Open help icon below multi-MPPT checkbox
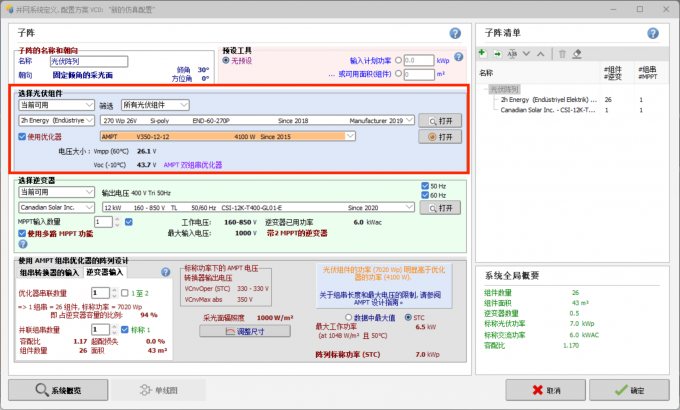Screen dimensions: 680x410 point(23,244)
